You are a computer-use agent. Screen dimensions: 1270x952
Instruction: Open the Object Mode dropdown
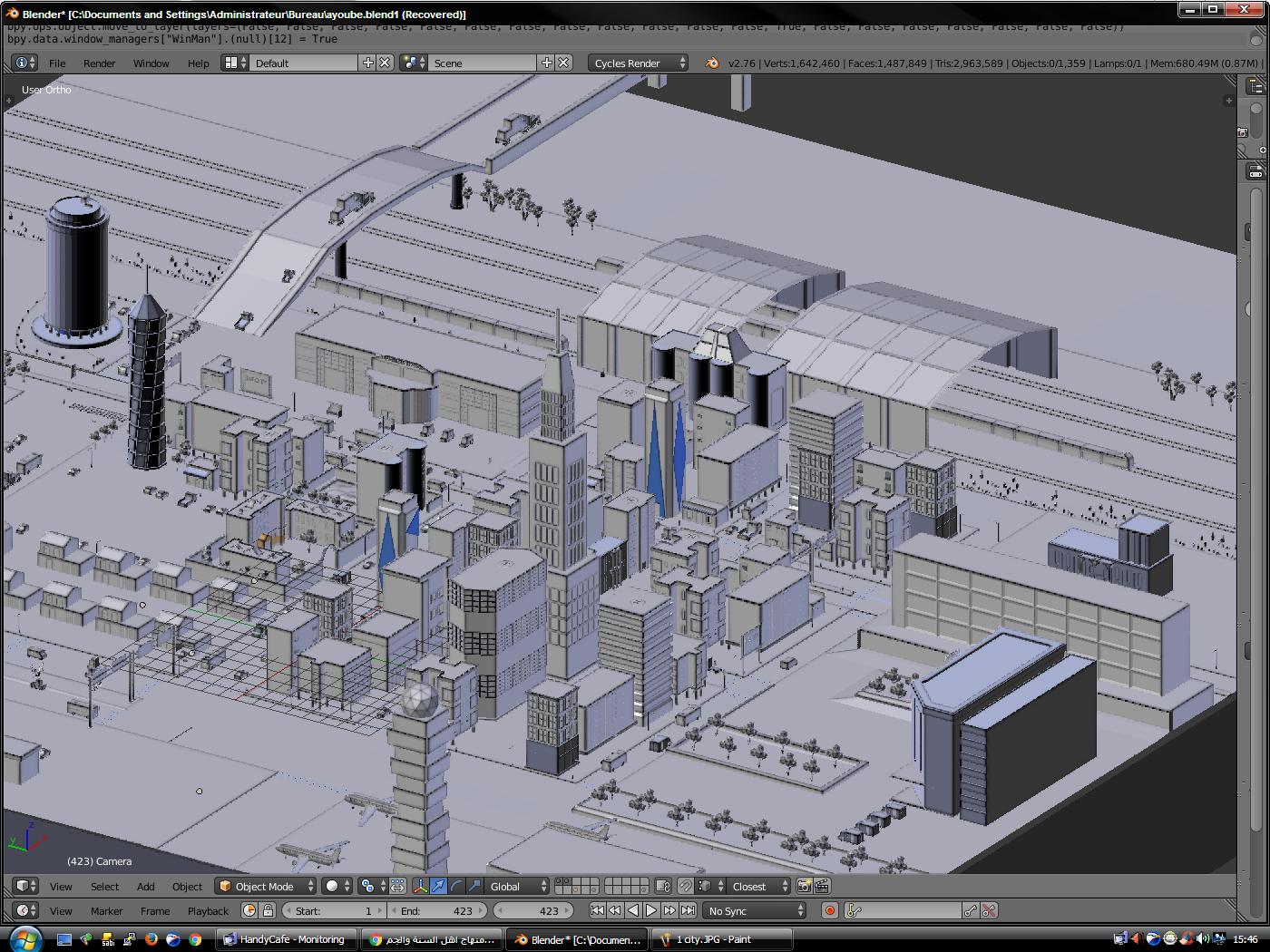(266, 886)
